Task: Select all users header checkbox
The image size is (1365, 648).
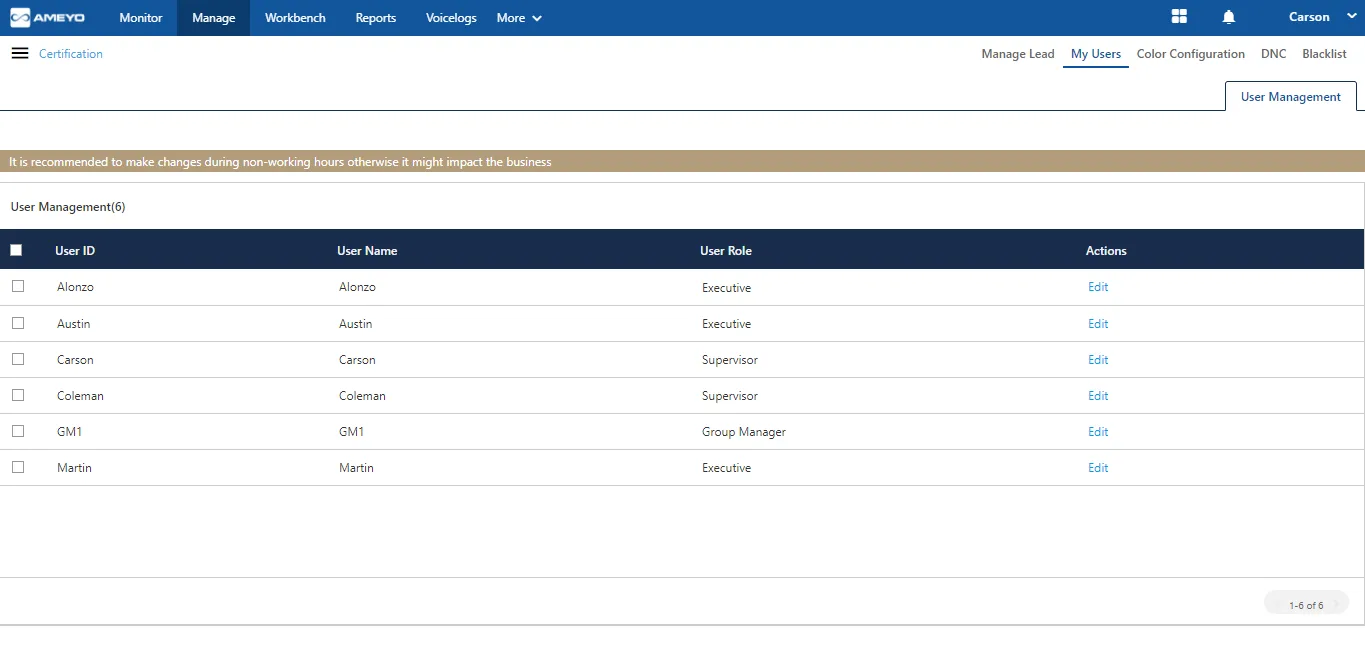Action: coord(16,250)
